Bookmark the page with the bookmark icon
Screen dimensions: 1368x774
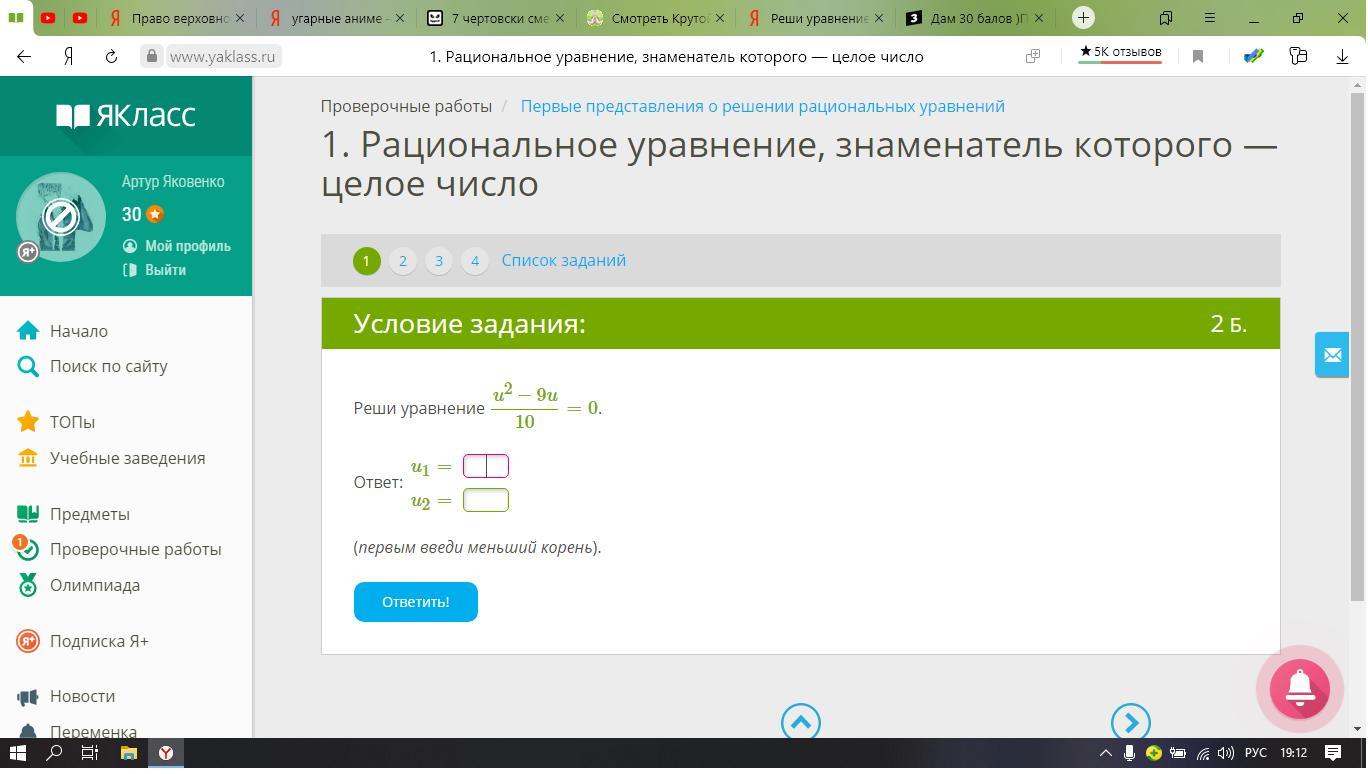click(x=1197, y=57)
